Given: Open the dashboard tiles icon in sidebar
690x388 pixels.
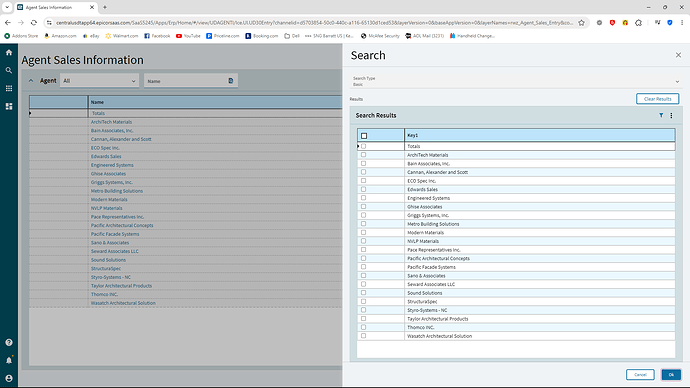Looking at the screenshot, I should (9, 106).
